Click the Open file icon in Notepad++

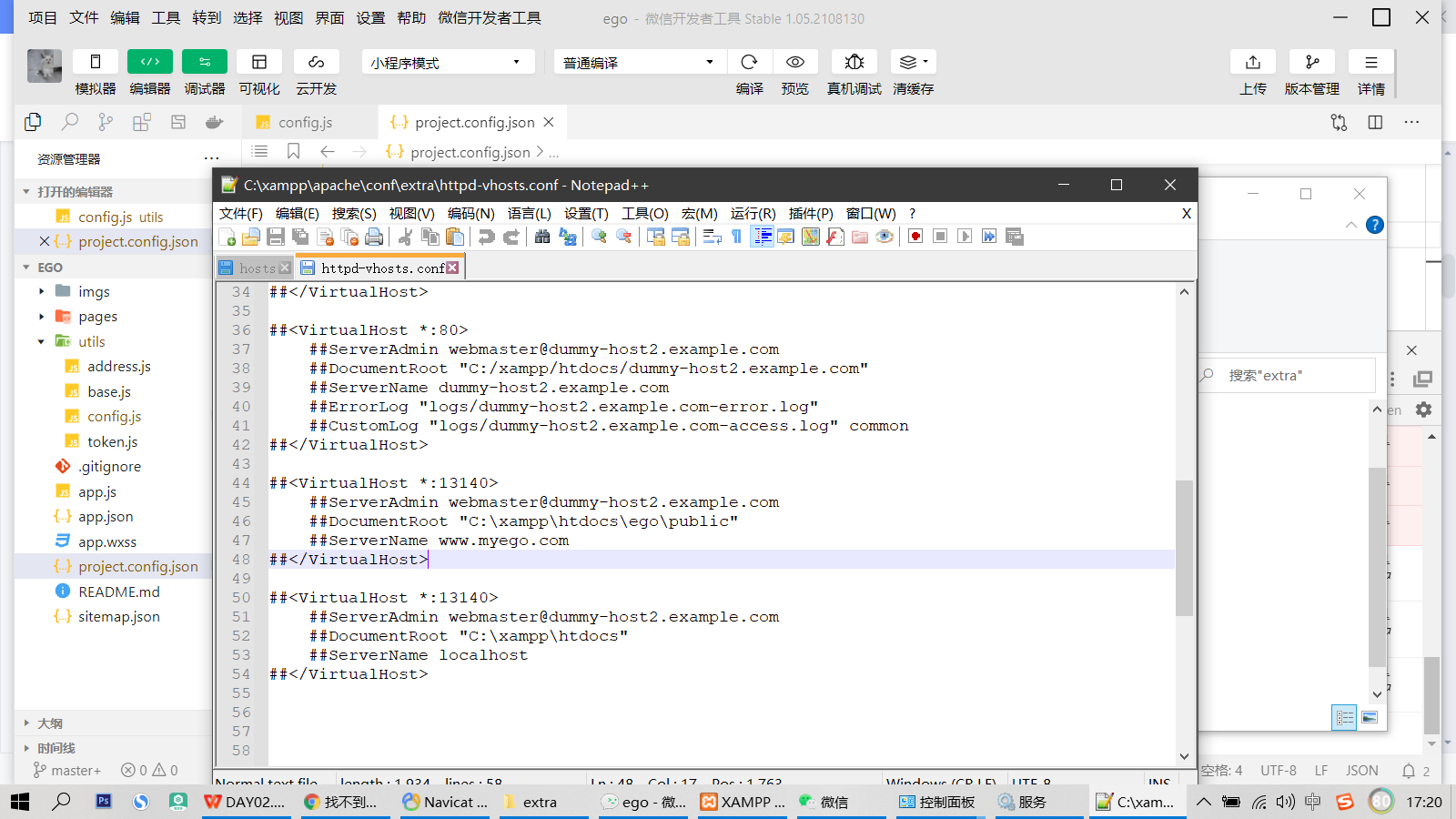(x=251, y=238)
